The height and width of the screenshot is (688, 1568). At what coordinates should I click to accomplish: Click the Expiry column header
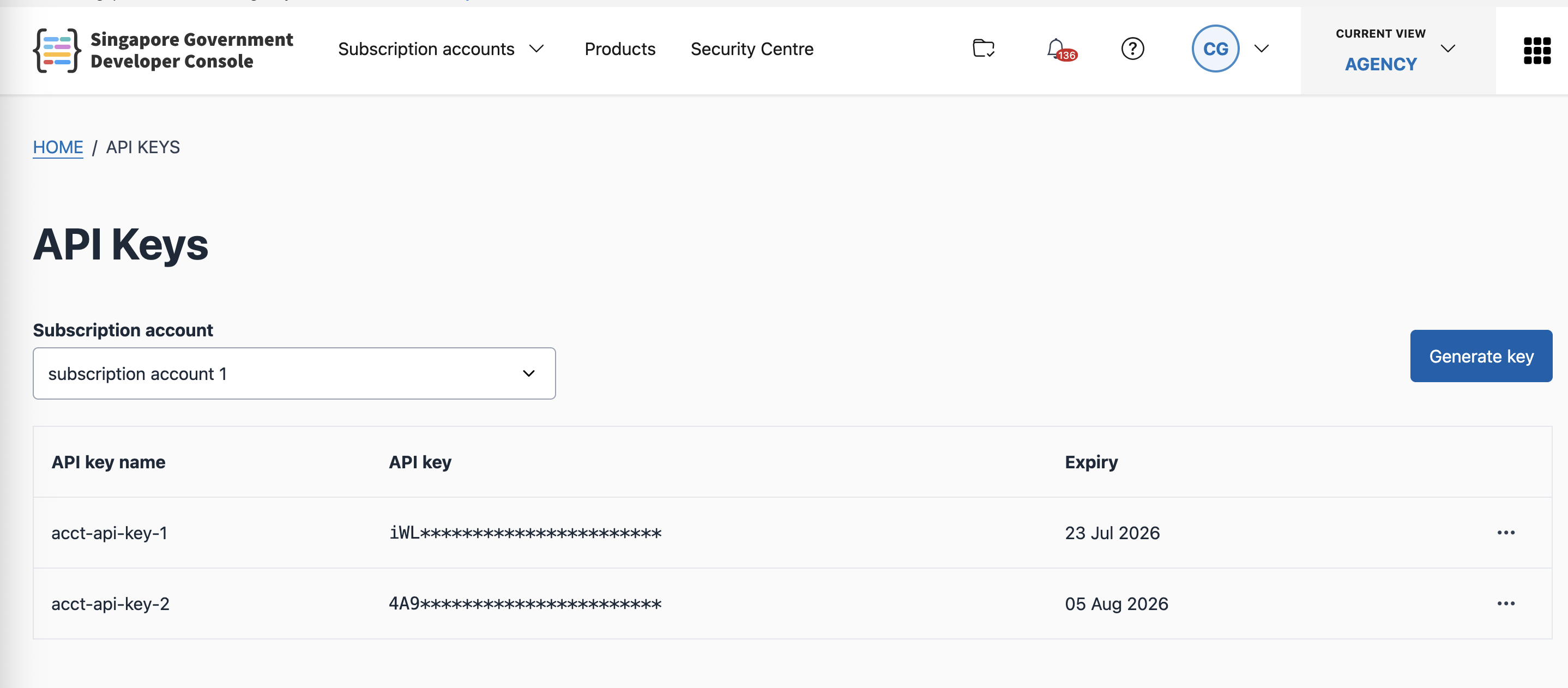(x=1091, y=462)
